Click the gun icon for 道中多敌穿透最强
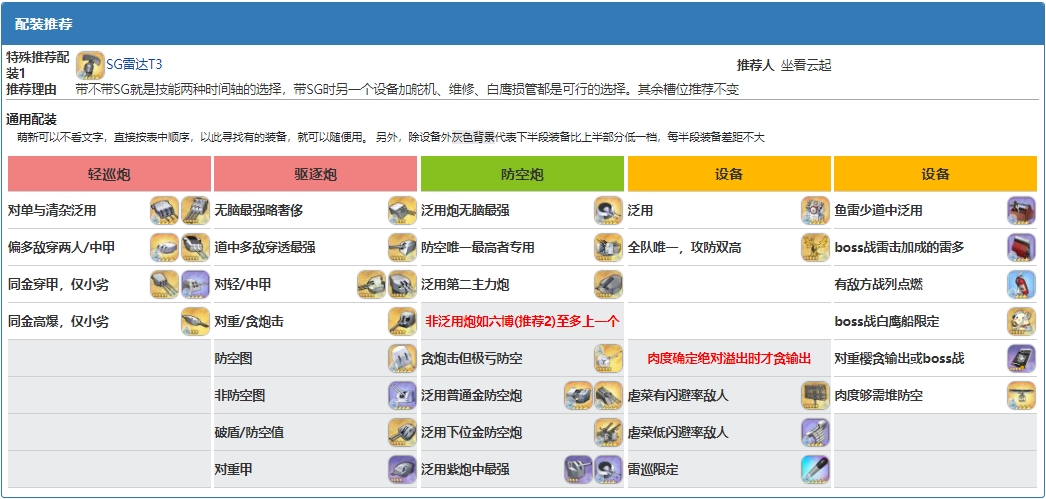This screenshot has width=1046, height=499. [x=402, y=247]
